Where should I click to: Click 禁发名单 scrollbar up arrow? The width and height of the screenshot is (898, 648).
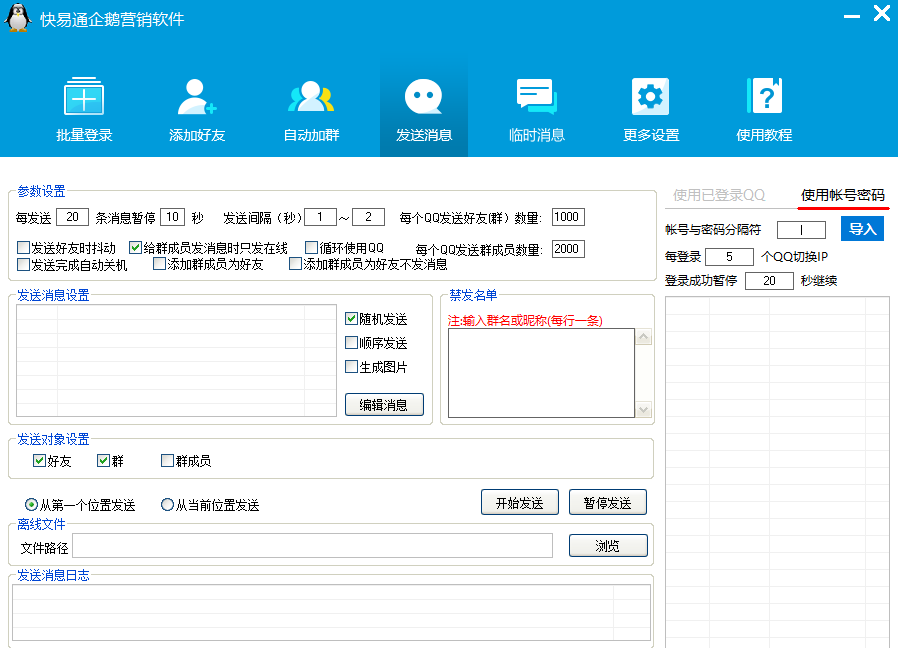(644, 337)
